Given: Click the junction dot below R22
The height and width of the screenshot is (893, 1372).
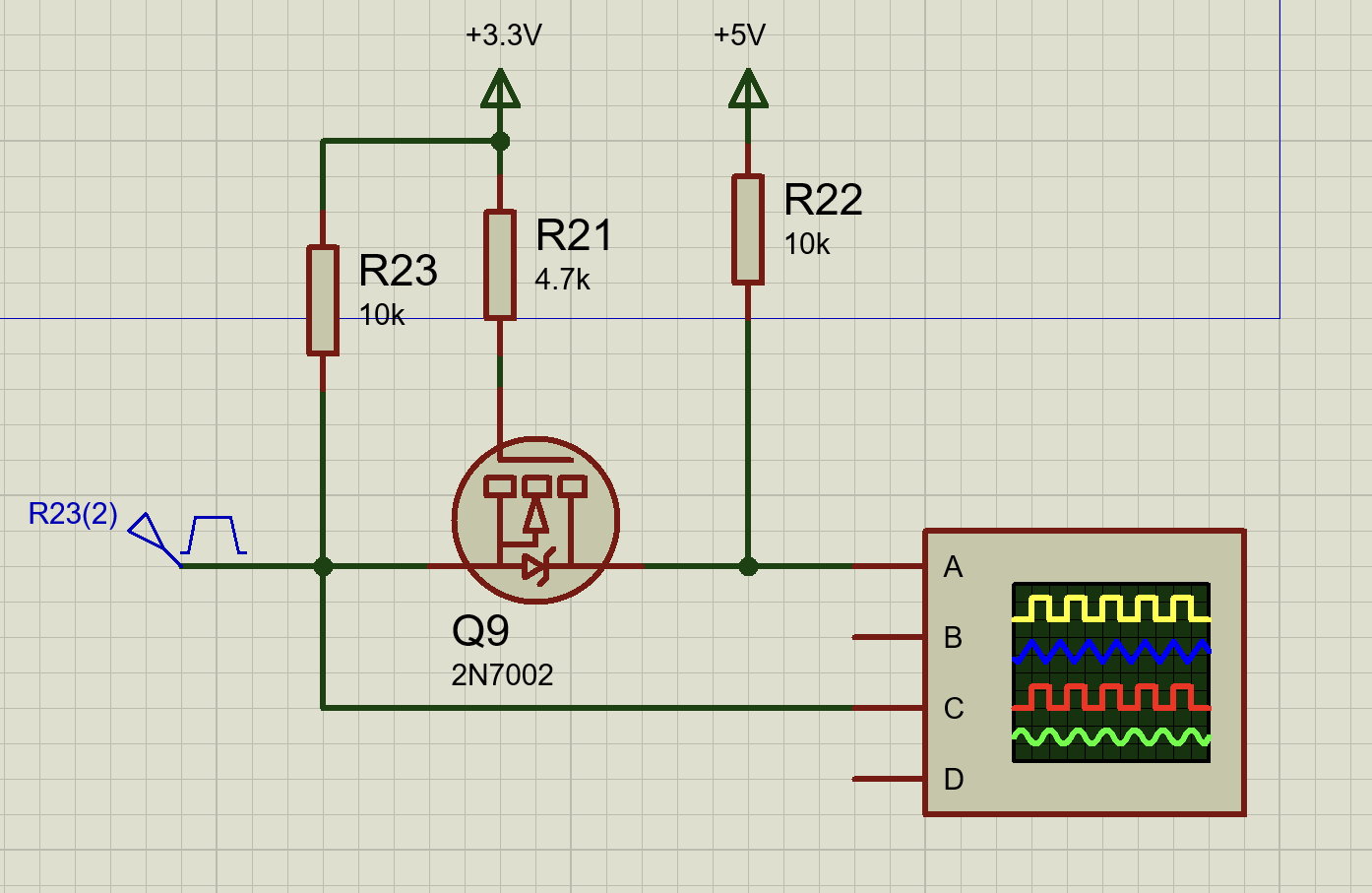Looking at the screenshot, I should click(748, 566).
